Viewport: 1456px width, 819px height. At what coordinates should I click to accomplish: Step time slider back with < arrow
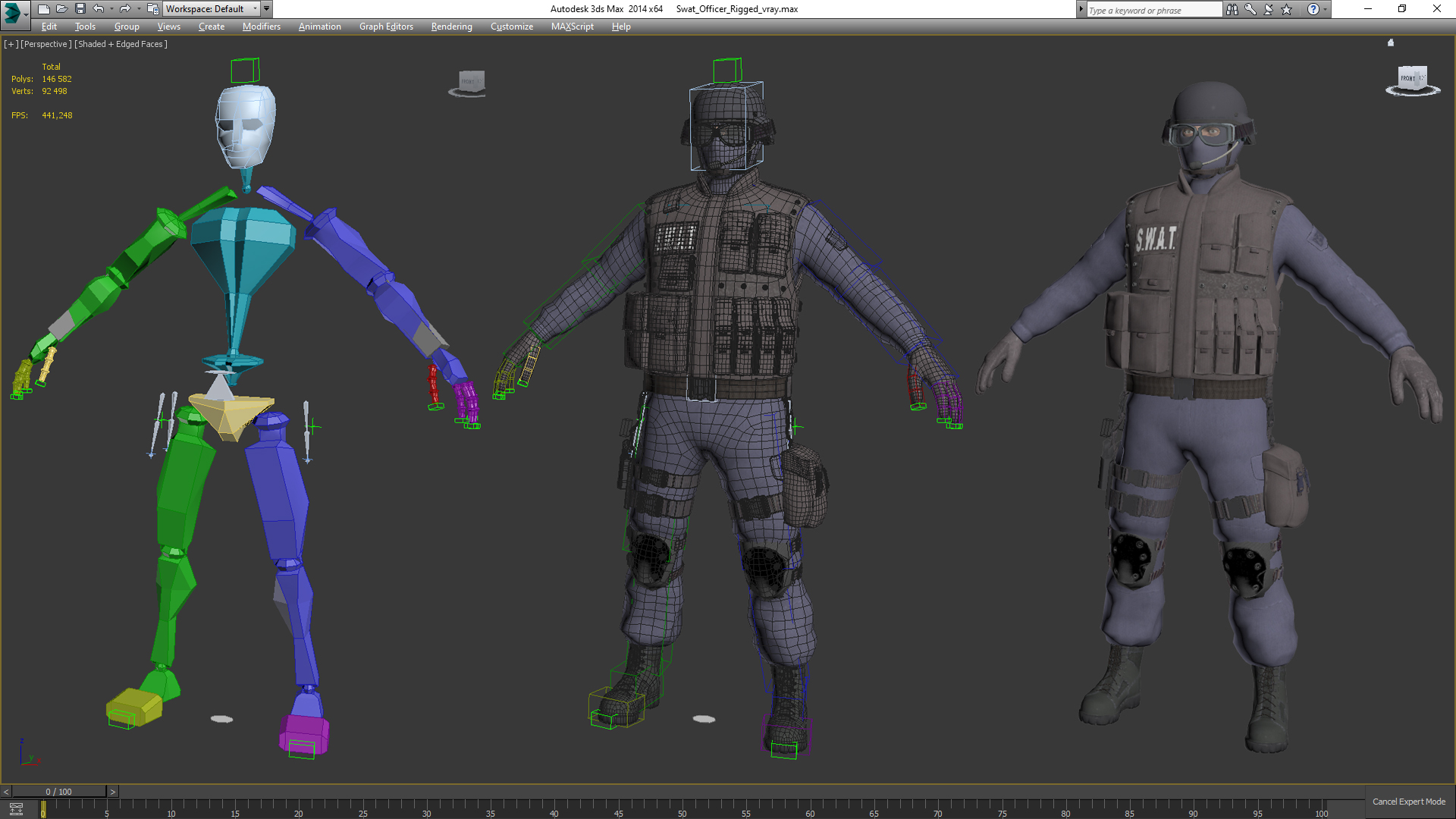(x=6, y=792)
